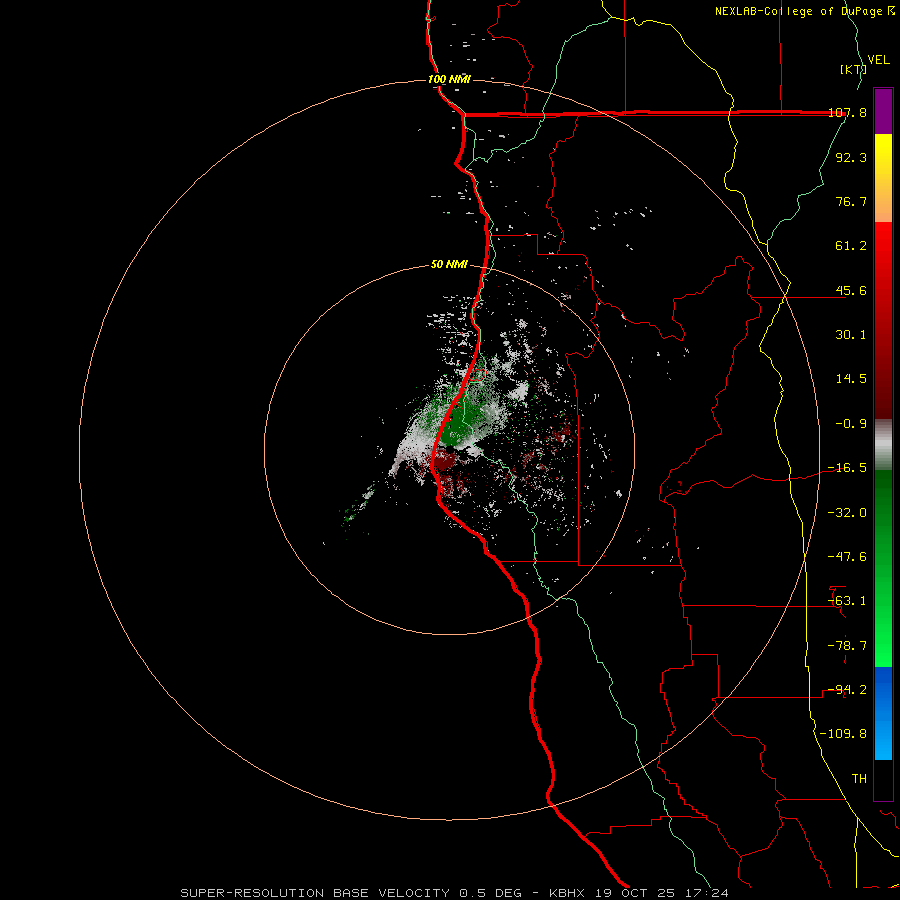Select the 107.8 velocity scale value

847,112
